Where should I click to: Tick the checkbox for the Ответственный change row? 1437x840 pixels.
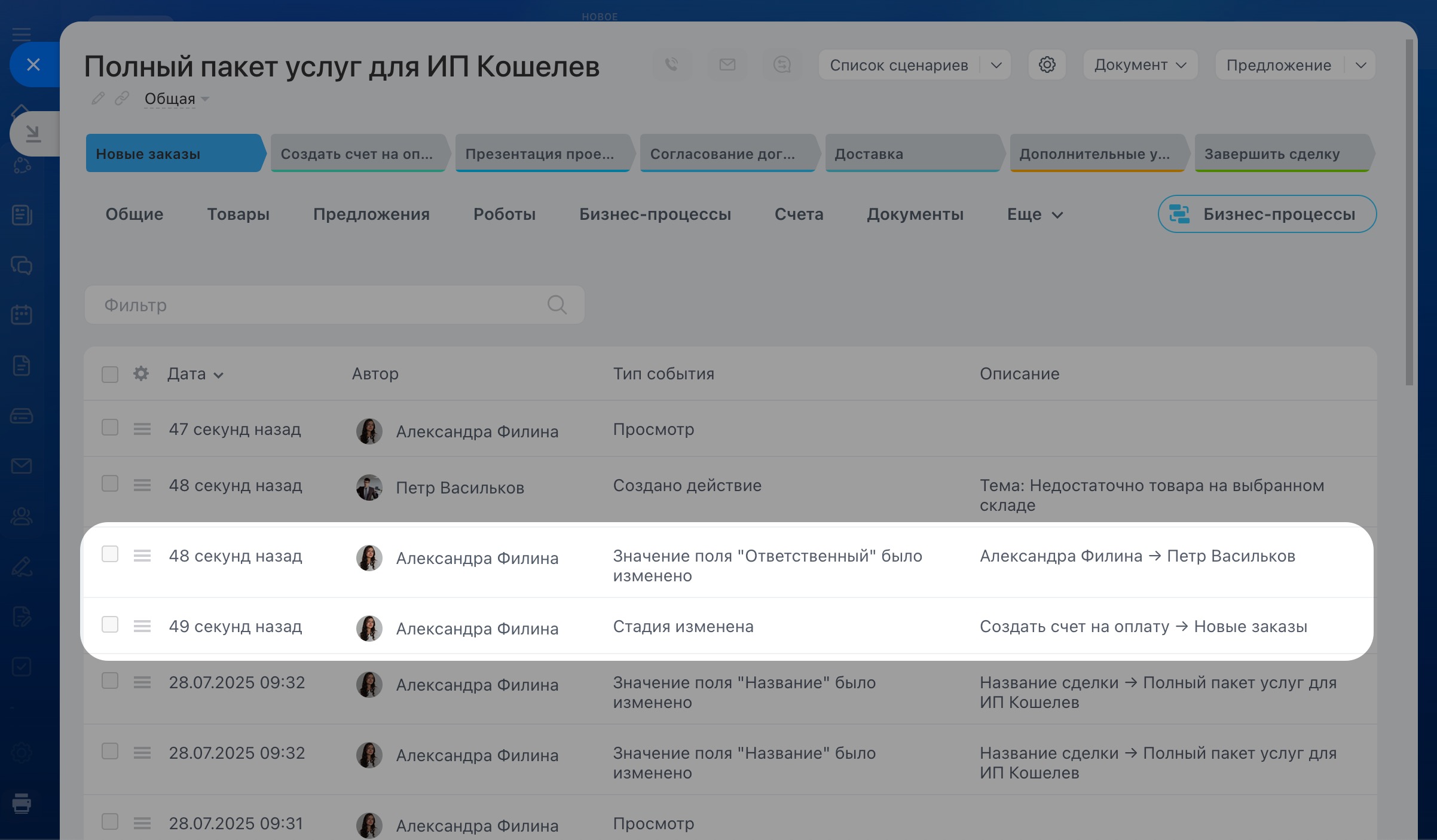tap(110, 554)
